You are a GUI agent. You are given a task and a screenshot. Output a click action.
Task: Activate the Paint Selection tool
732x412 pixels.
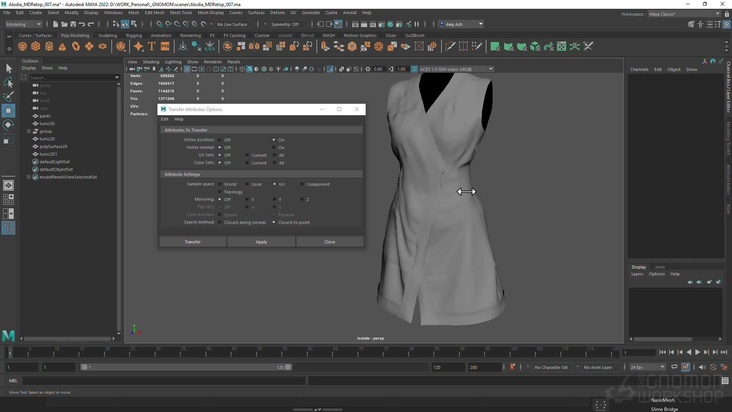point(8,97)
